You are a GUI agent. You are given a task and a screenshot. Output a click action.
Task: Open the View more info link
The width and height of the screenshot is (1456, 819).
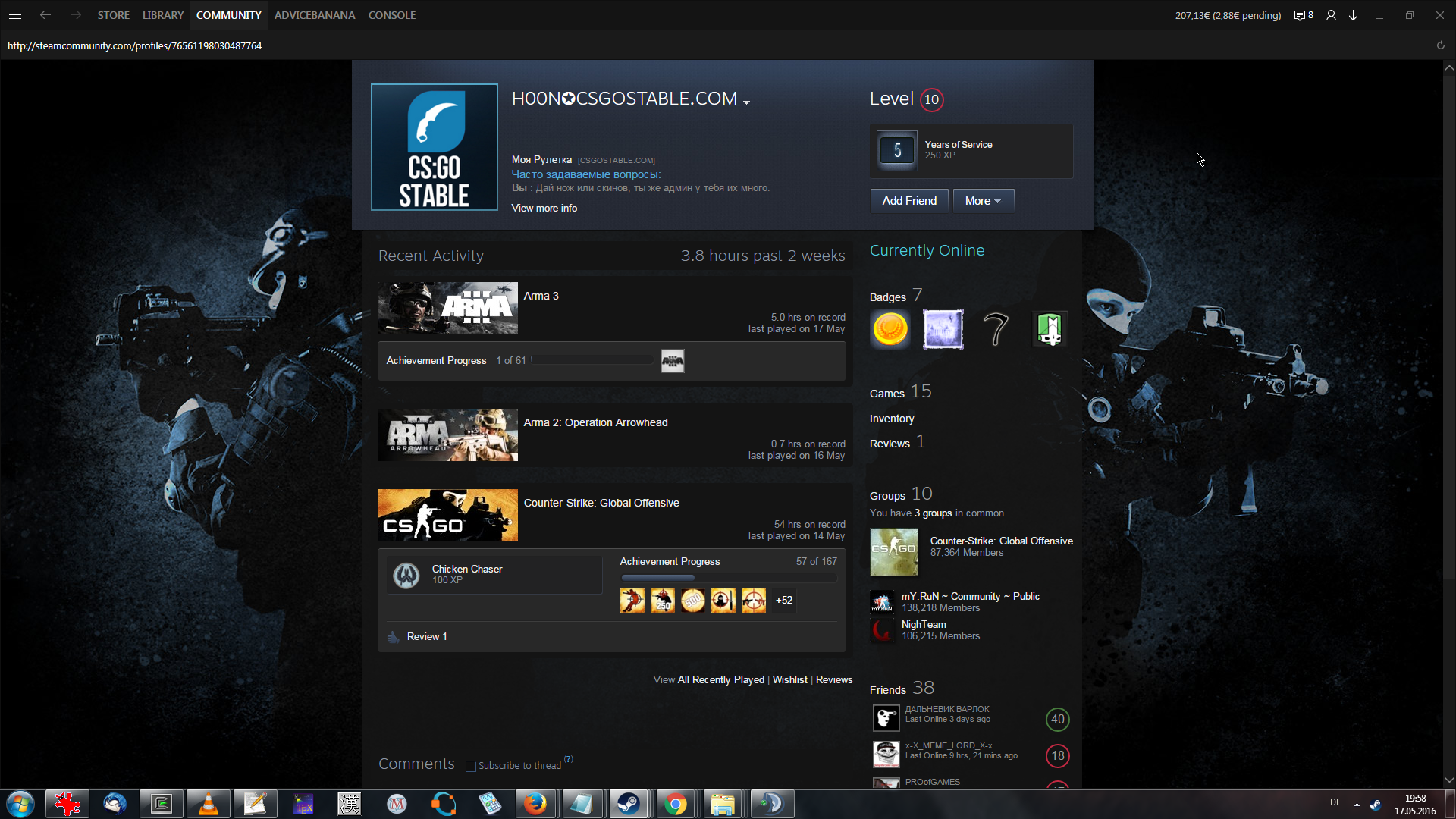[x=544, y=208]
